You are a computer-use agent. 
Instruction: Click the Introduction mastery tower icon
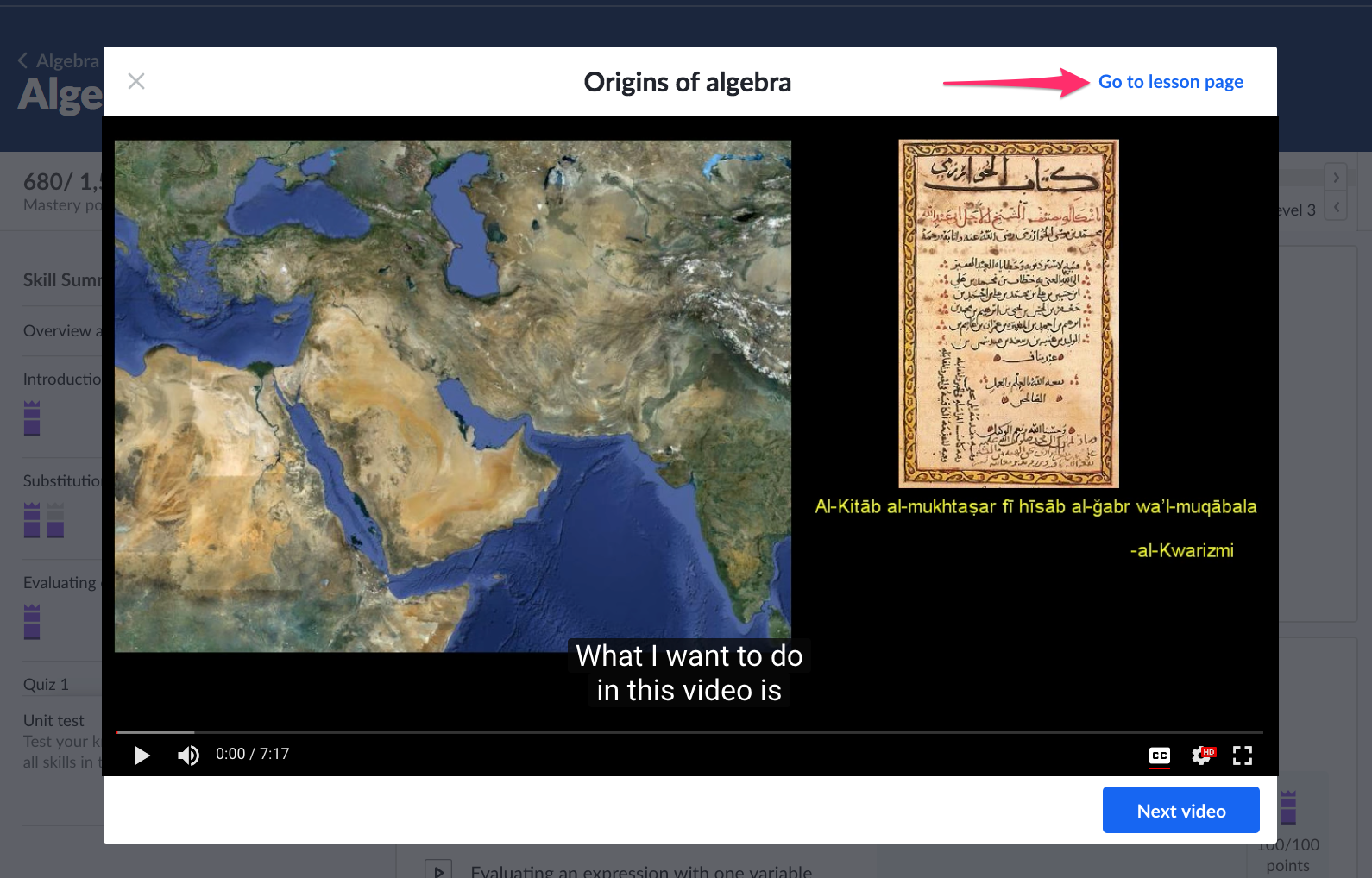coord(32,418)
